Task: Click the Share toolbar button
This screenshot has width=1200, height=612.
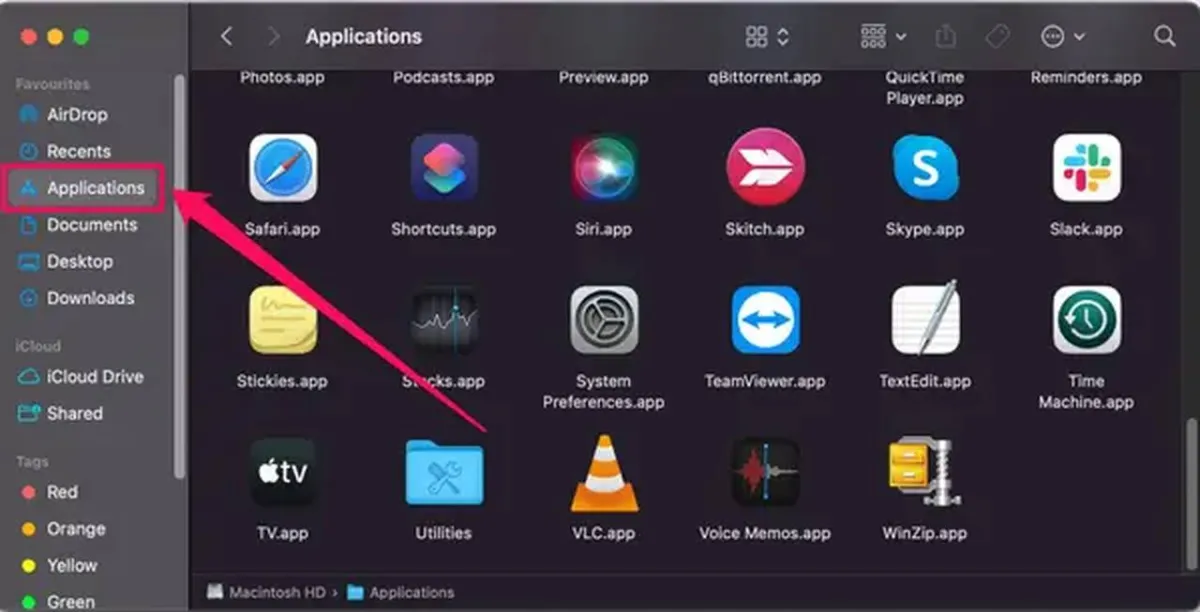Action: point(945,37)
